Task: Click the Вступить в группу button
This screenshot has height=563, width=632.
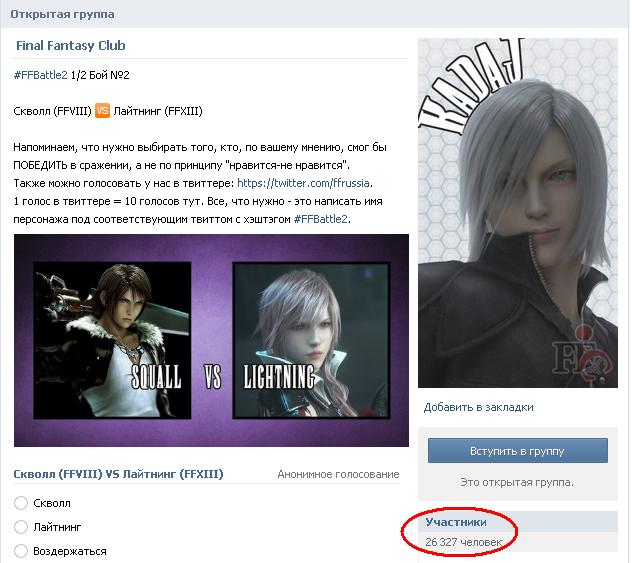Action: click(518, 451)
